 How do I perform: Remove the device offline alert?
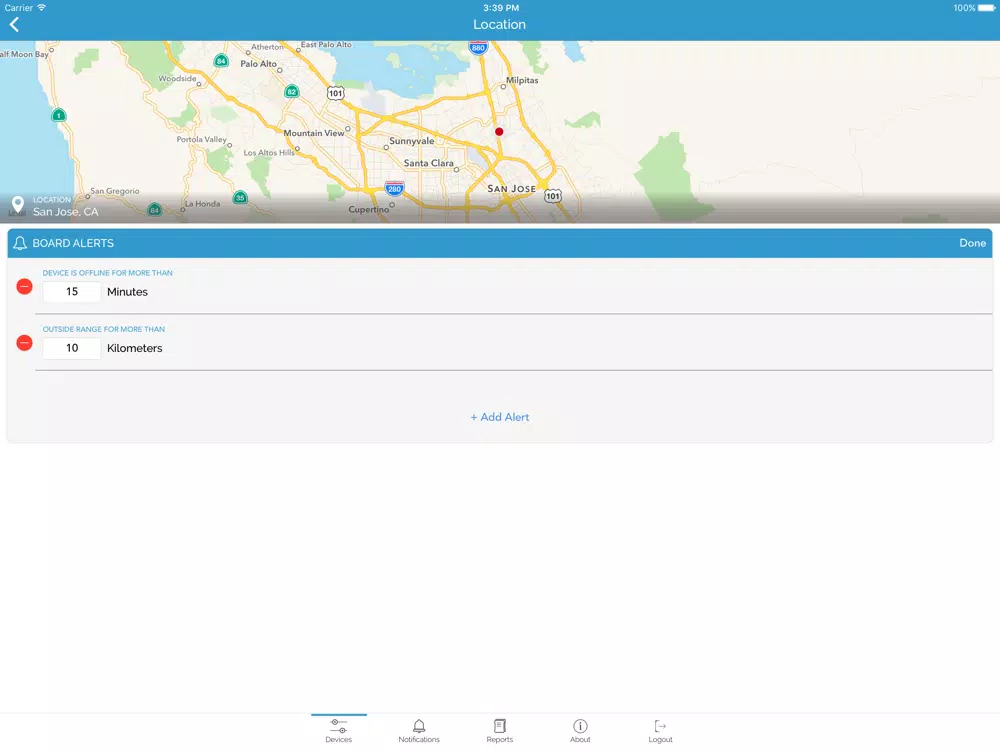pos(24,286)
